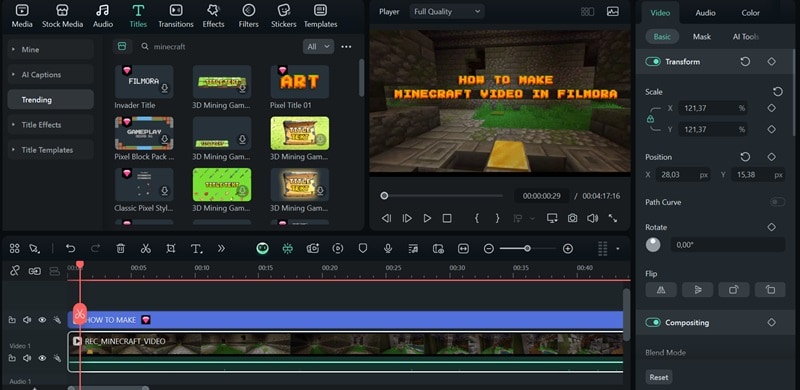Lock the Video 1 track
This screenshot has width=800, height=390.
click(12, 358)
